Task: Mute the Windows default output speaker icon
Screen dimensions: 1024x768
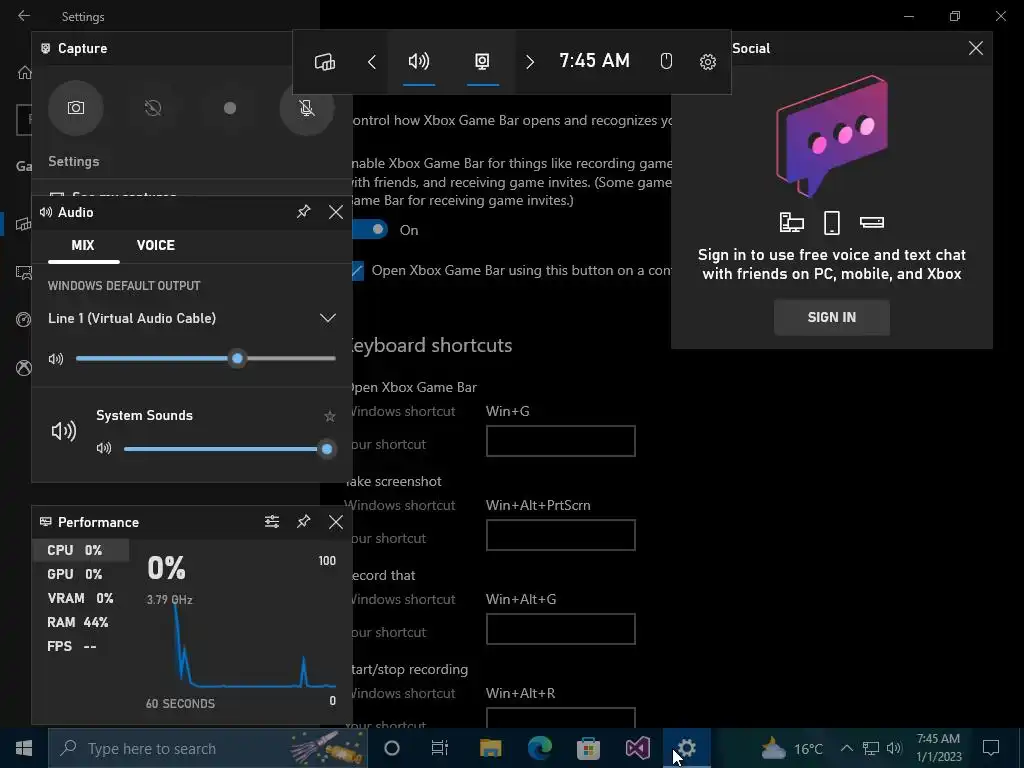Action: point(56,359)
